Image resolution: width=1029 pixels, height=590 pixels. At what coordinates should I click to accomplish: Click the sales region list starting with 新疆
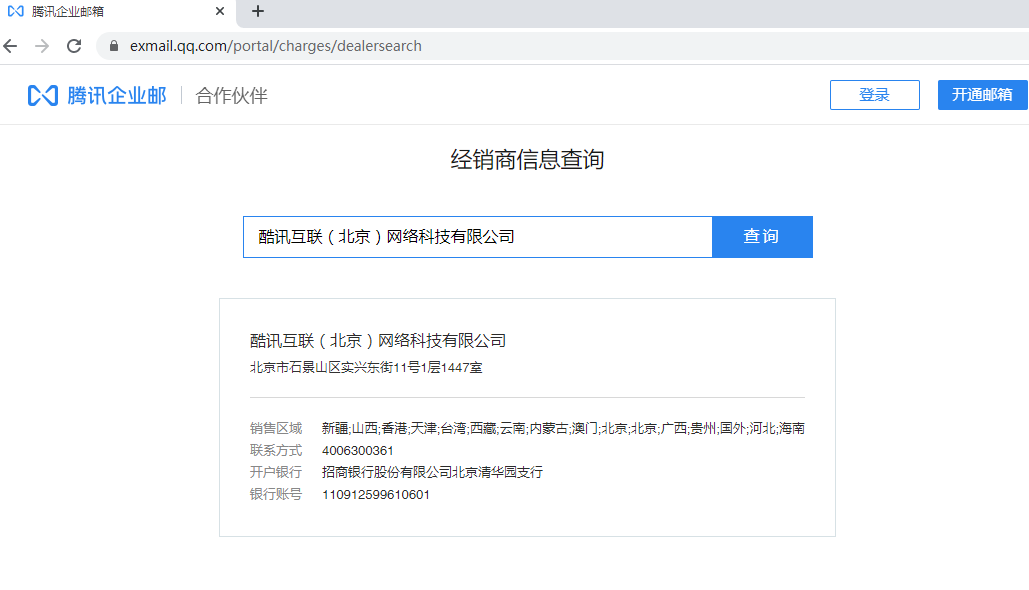click(563, 429)
